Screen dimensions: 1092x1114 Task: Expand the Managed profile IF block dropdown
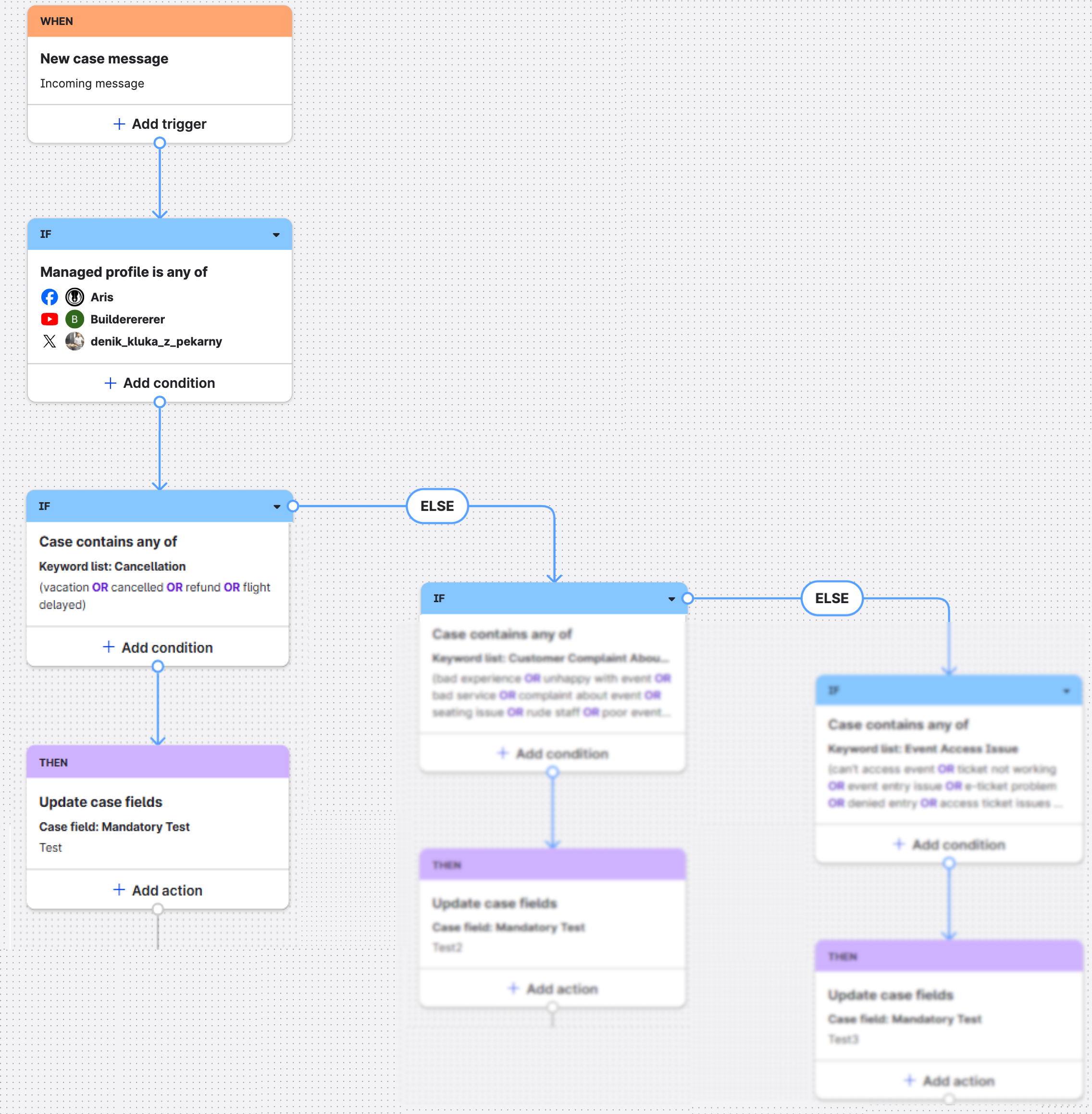pyautogui.click(x=276, y=235)
